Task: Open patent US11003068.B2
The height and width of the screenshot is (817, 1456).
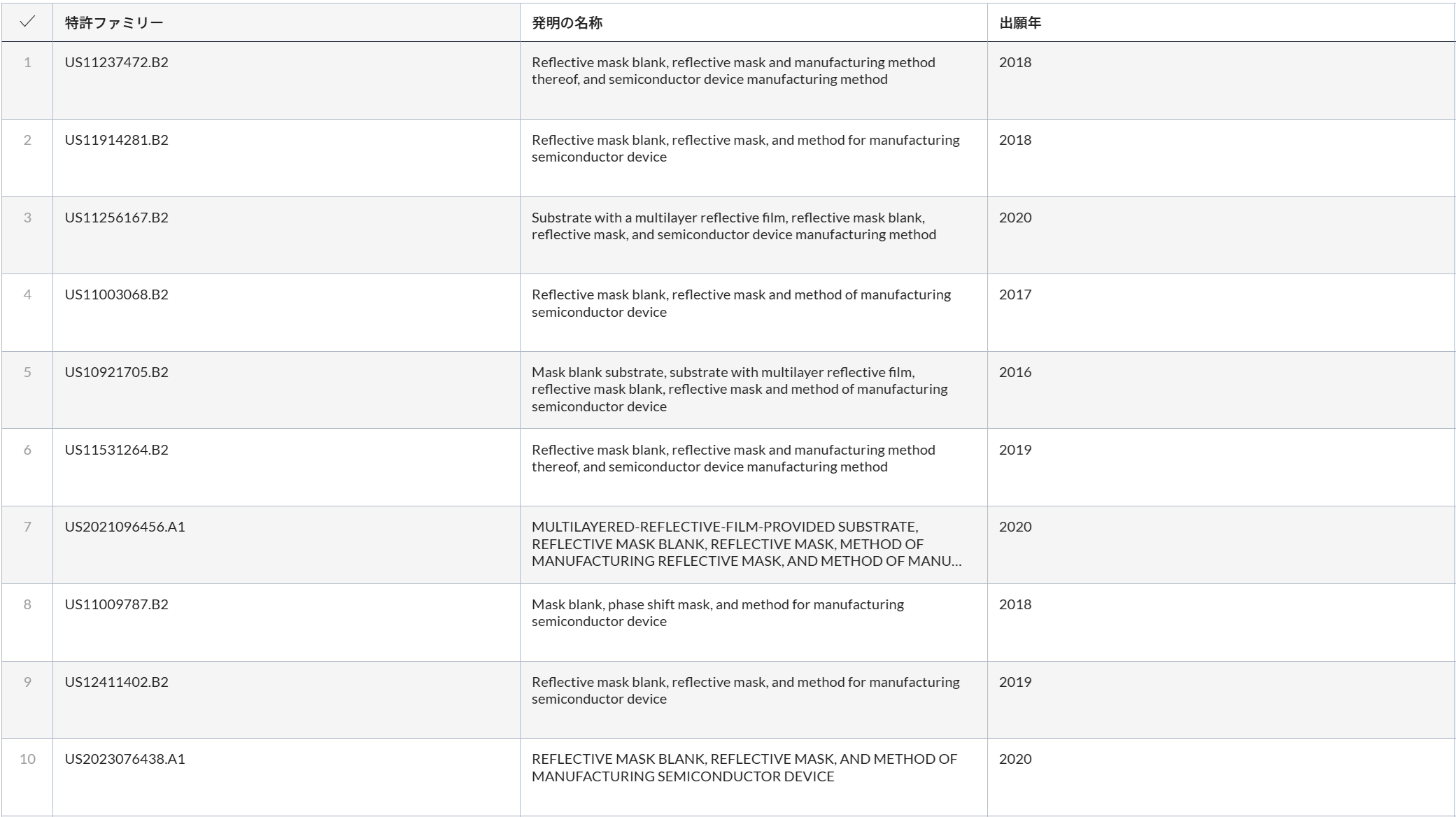Action: click(117, 294)
